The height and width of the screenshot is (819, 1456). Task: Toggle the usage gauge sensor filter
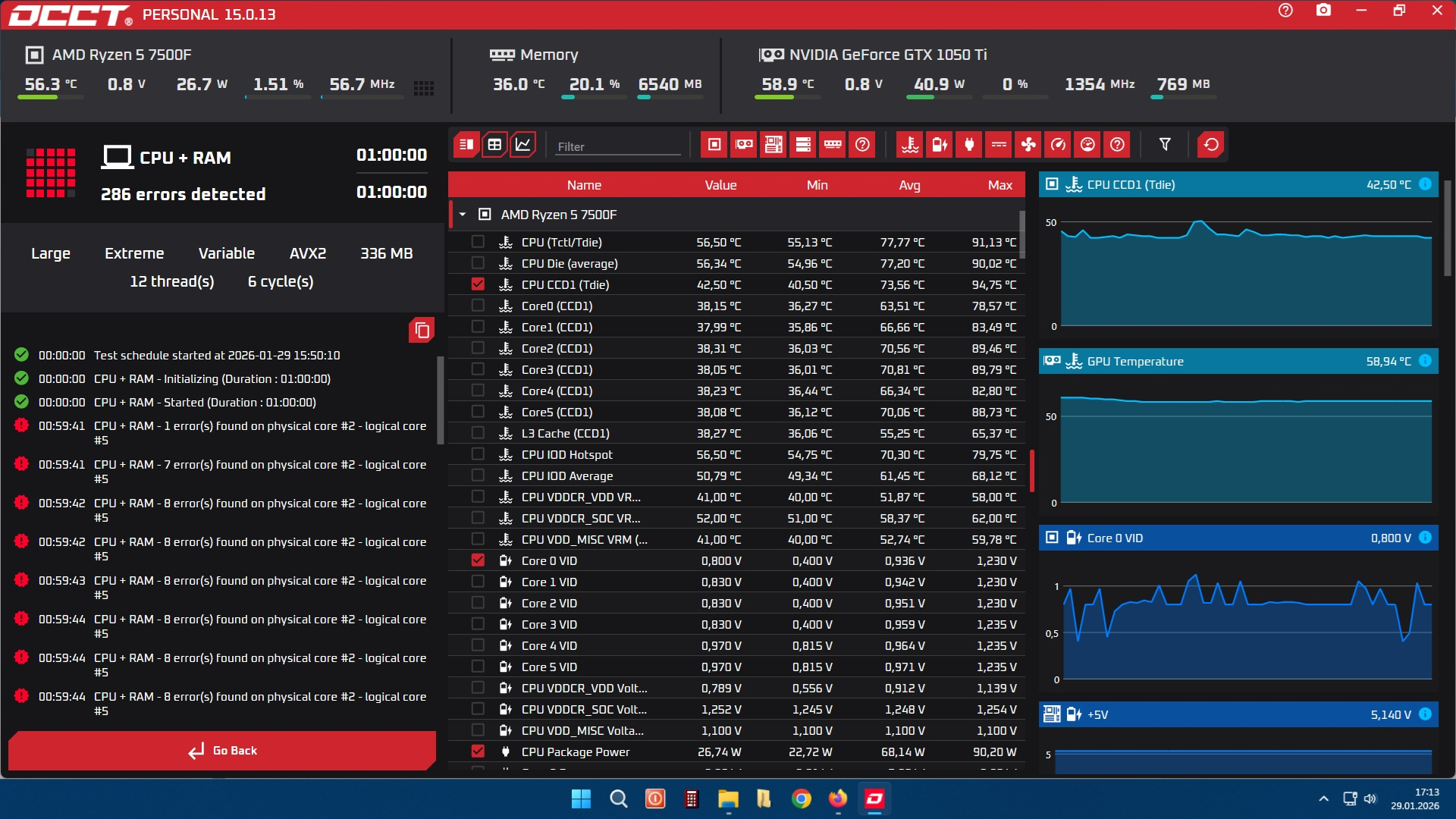[x=1087, y=144]
